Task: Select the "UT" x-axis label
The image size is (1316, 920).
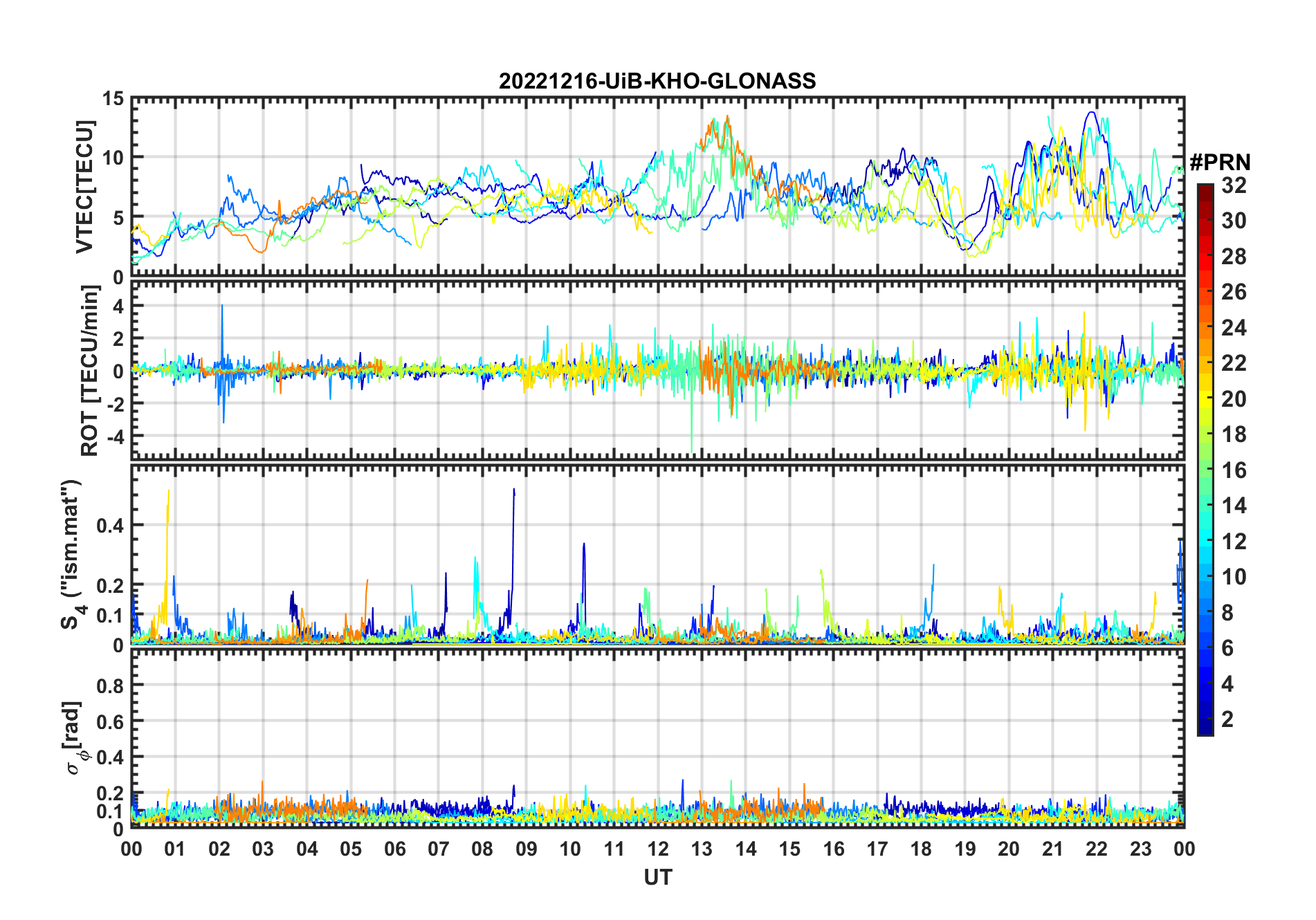Action: (657, 877)
